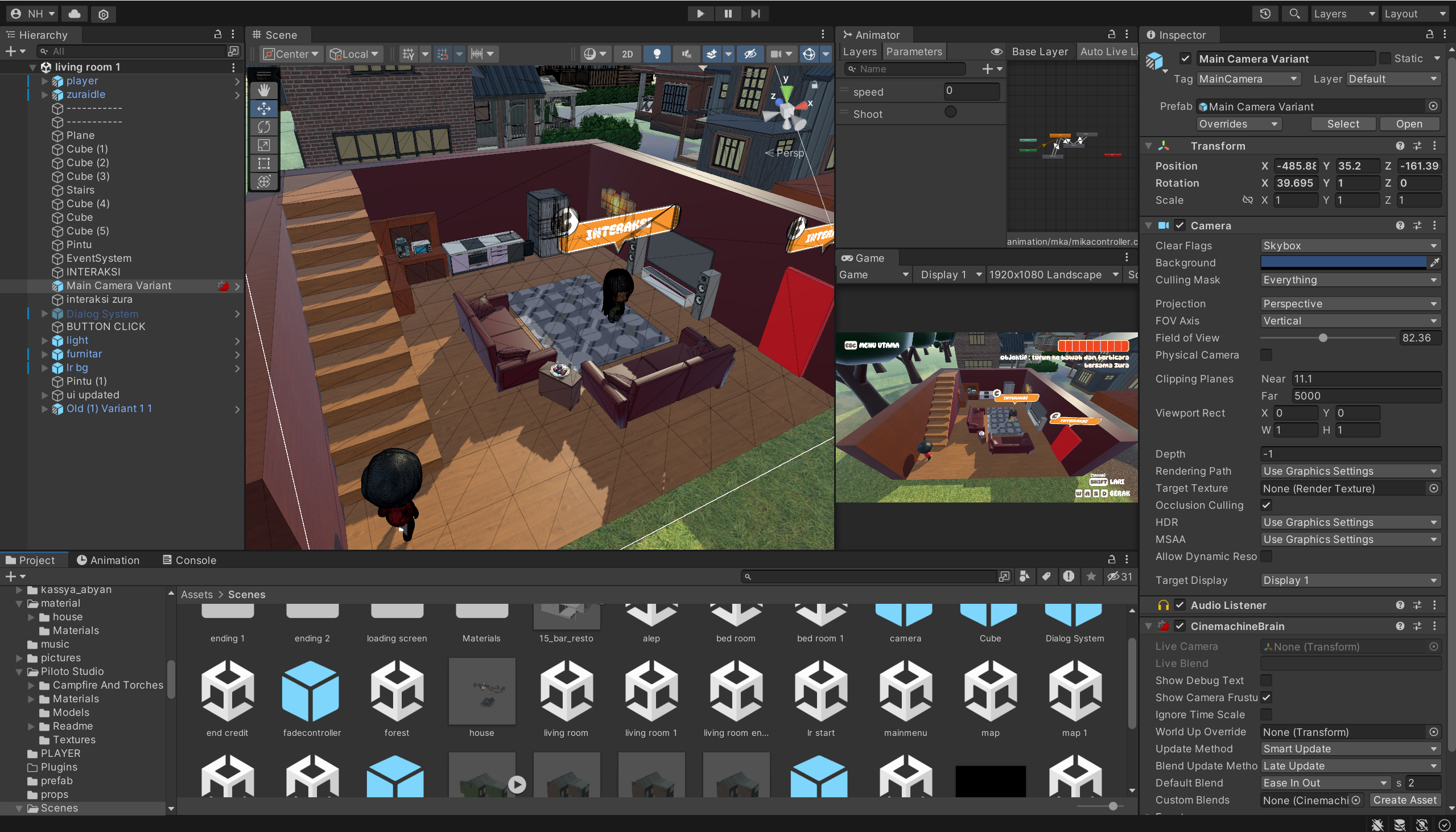This screenshot has width=1456, height=832.
Task: Select the fadecontroller asset in the Project panel
Action: point(311,691)
